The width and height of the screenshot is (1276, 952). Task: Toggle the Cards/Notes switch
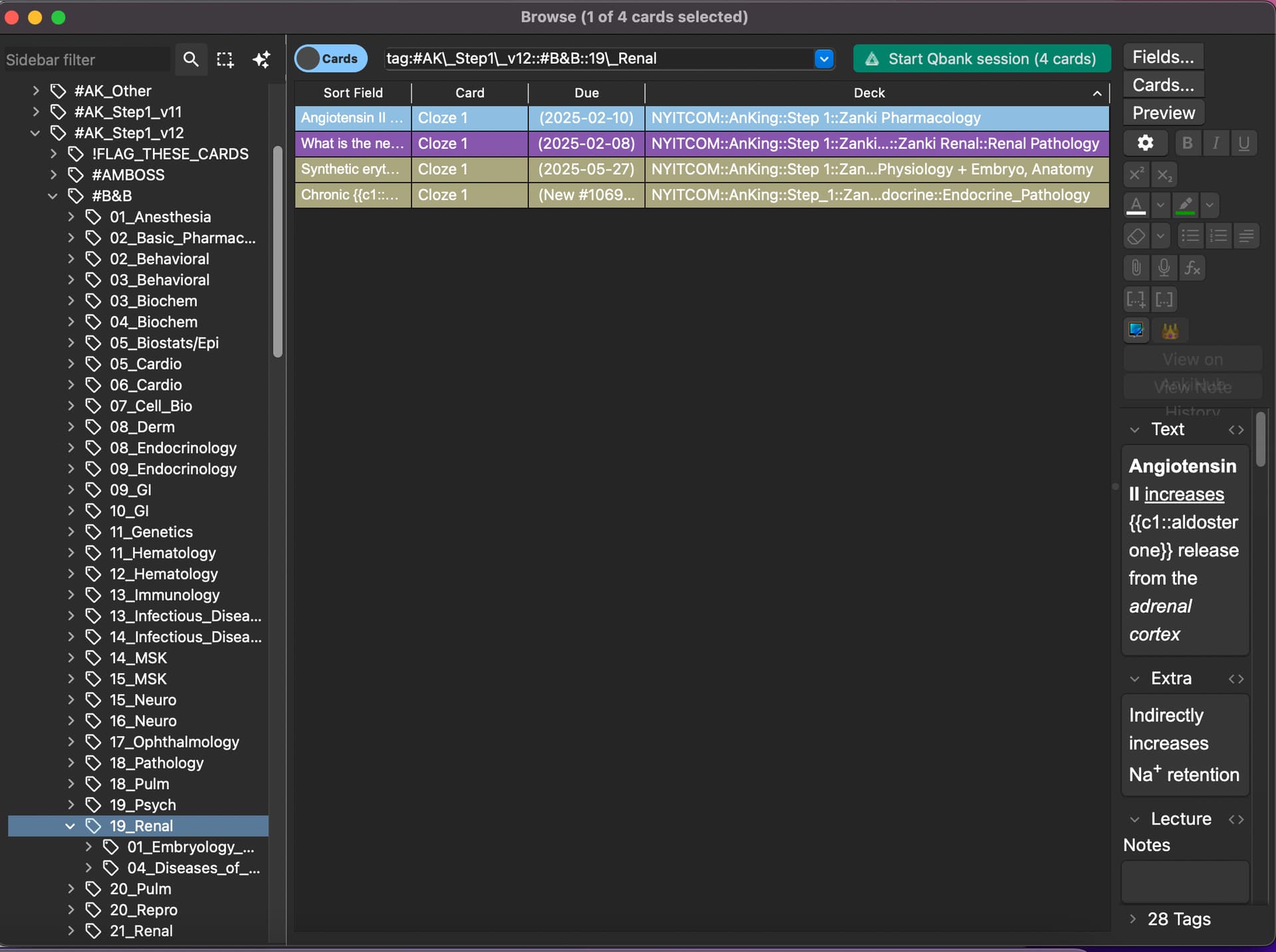click(x=330, y=58)
